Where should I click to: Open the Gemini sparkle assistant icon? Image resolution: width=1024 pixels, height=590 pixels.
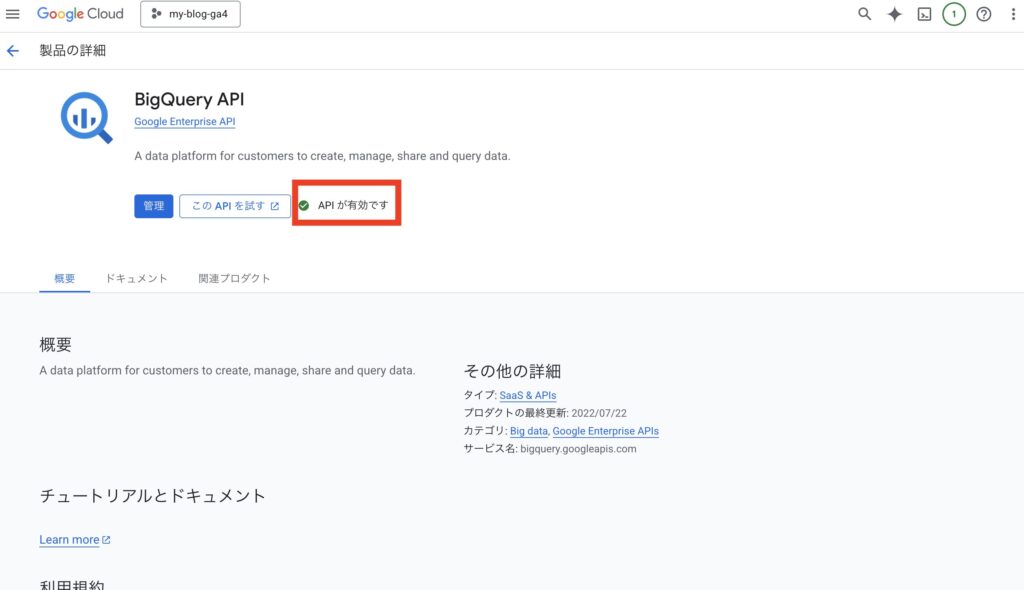tap(894, 14)
